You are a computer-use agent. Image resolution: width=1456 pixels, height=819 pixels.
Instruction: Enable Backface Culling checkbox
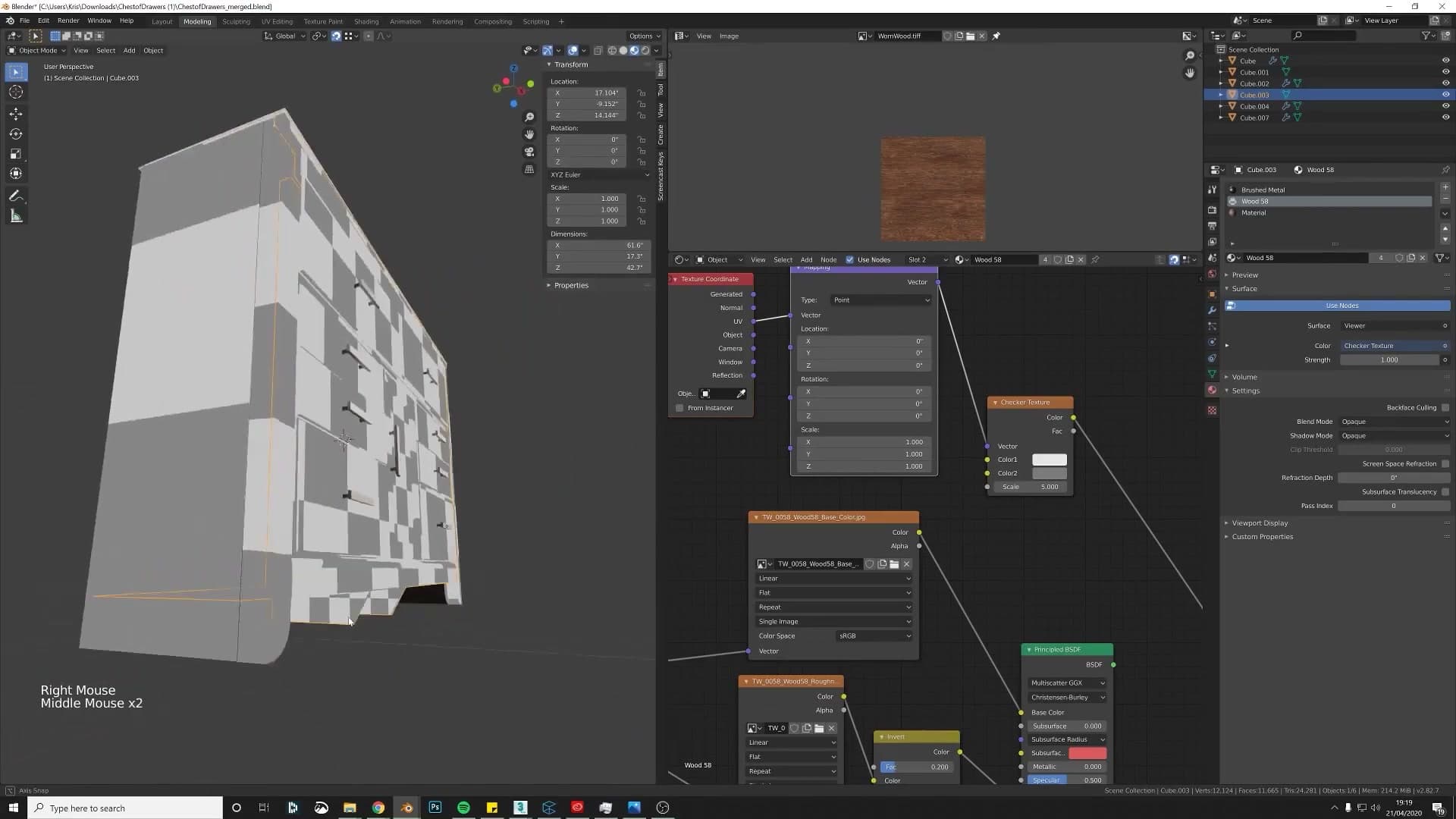coord(1445,407)
